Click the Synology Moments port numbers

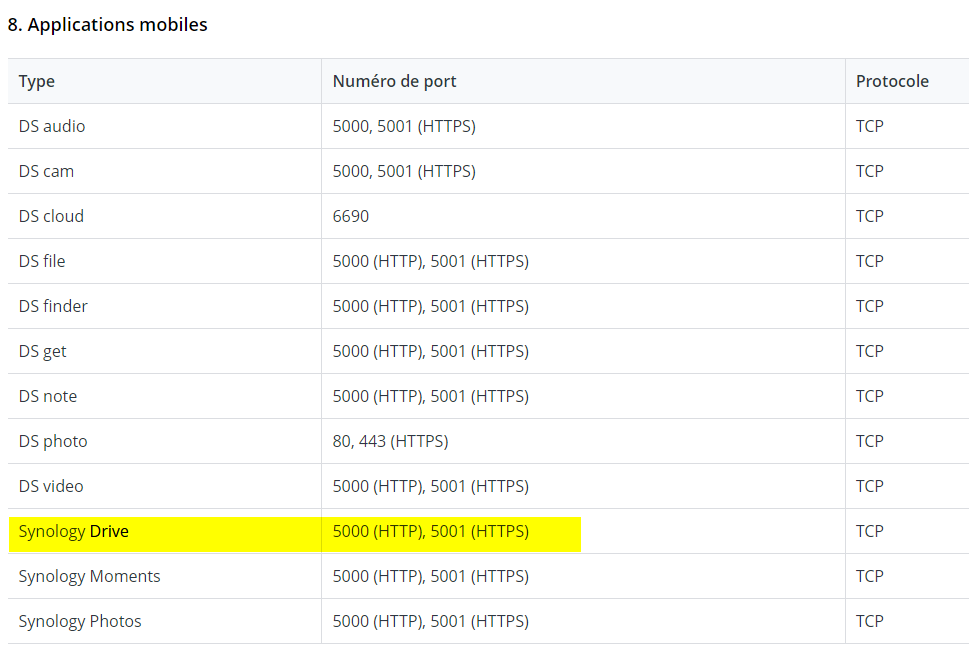(431, 577)
